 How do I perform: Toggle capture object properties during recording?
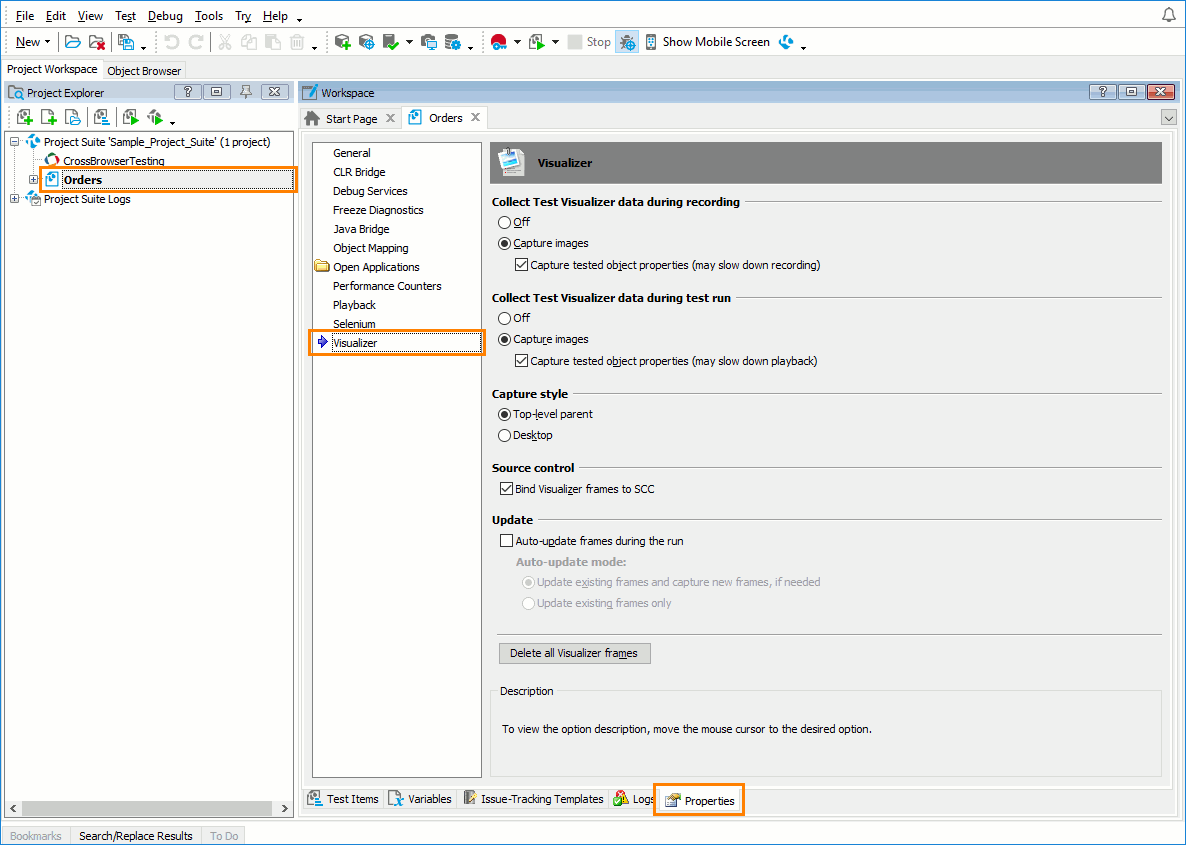click(x=521, y=266)
